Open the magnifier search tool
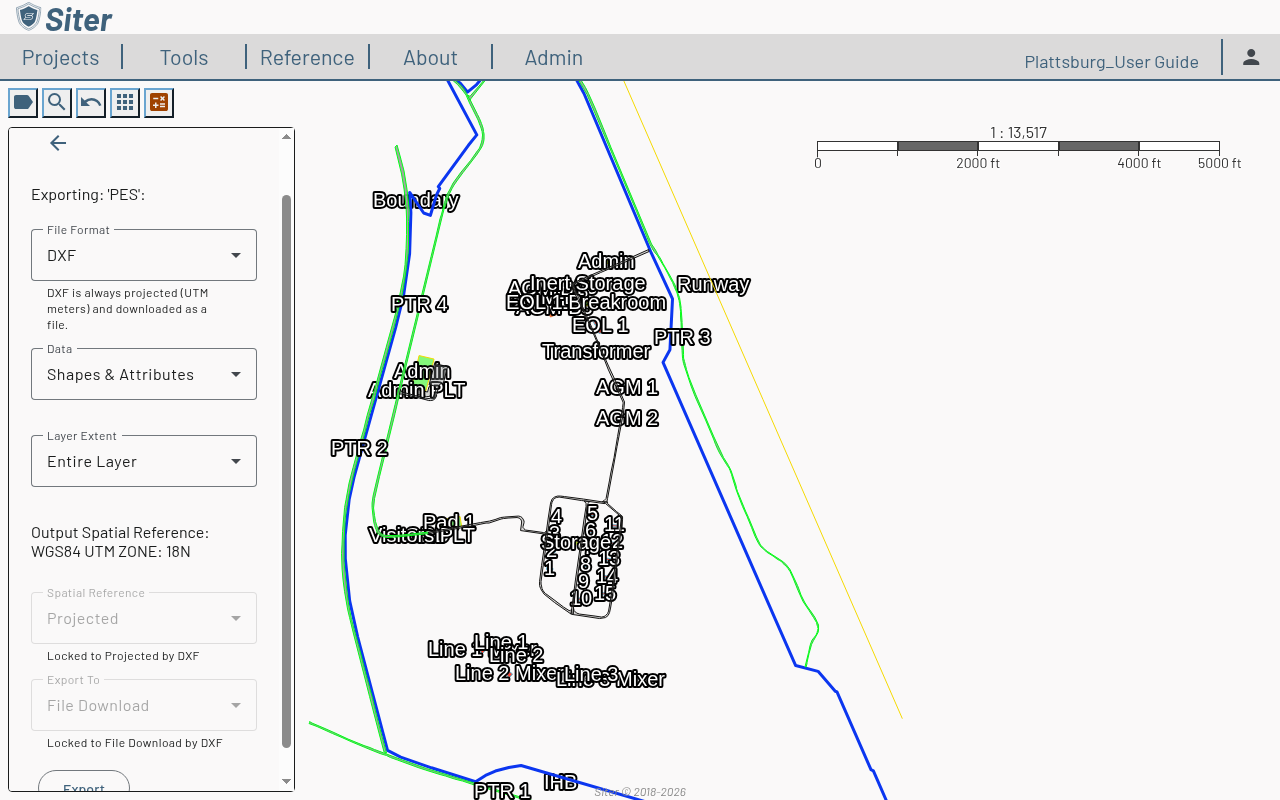Viewport: 1280px width, 800px height. point(57,102)
